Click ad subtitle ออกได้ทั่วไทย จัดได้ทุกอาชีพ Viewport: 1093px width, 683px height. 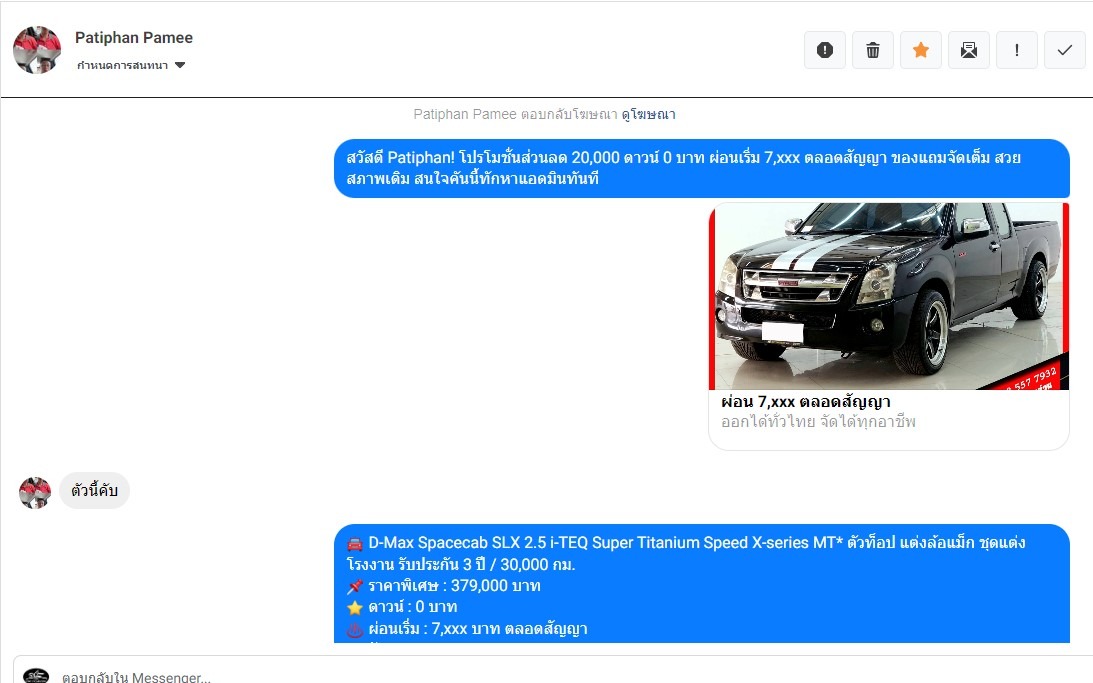[818, 422]
